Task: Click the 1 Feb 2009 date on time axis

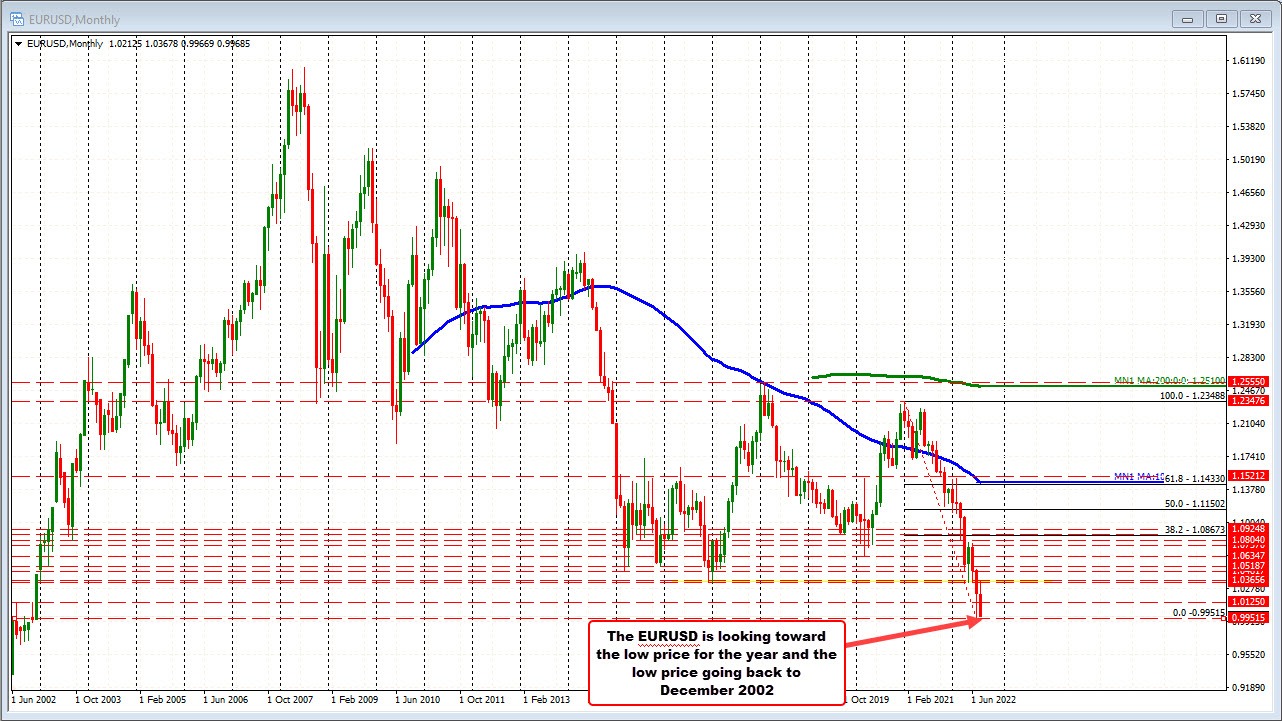Action: pos(355,700)
